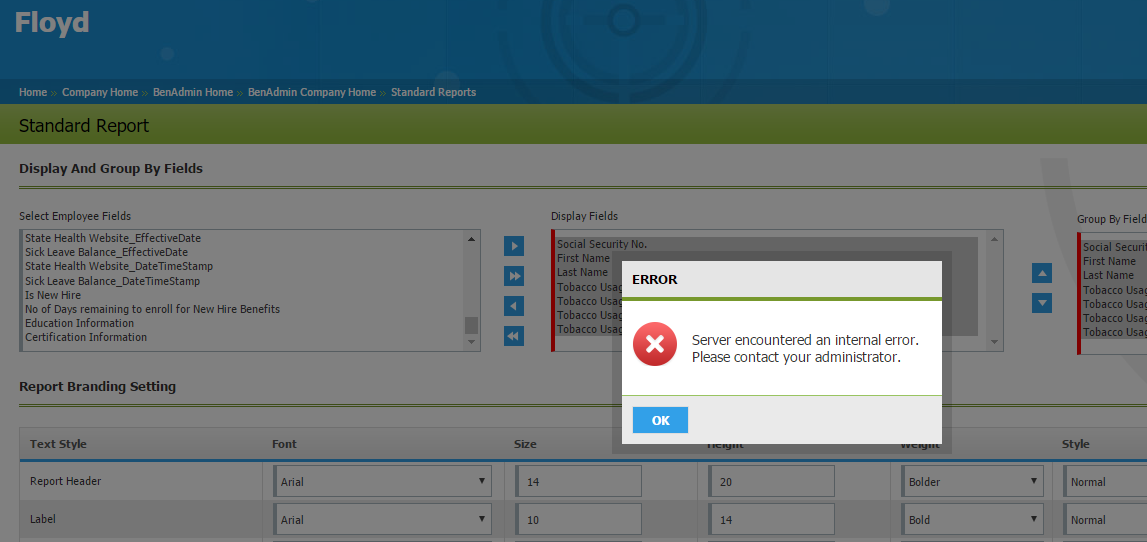
Task: Open the Report Header font dropdown
Action: click(383, 481)
